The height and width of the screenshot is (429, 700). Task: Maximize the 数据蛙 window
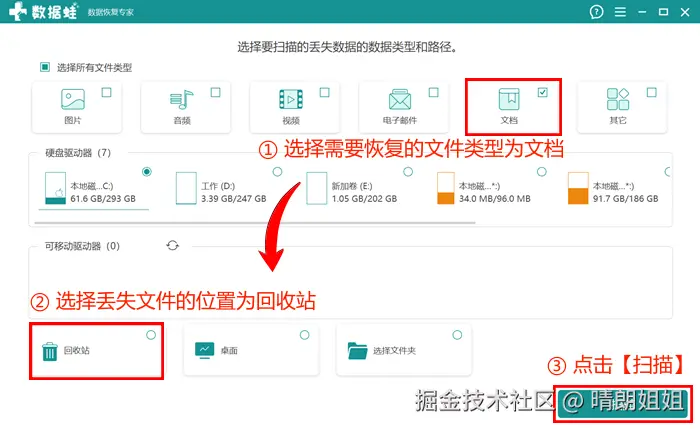pos(663,12)
